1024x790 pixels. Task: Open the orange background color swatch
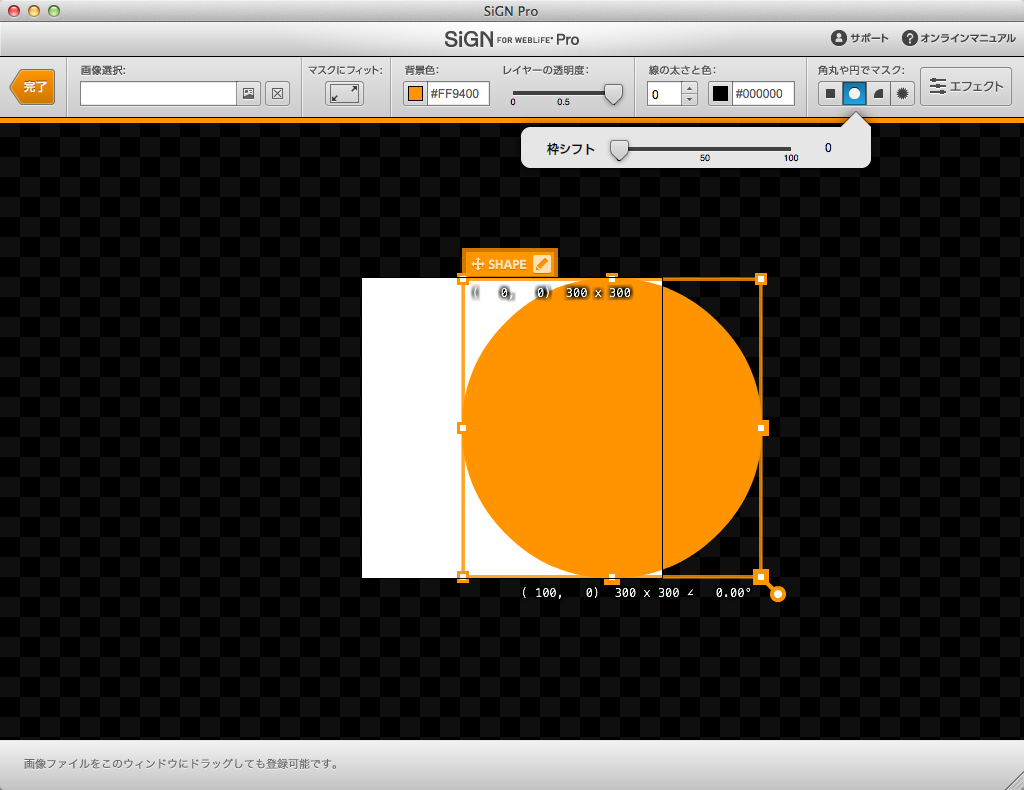pyautogui.click(x=415, y=93)
